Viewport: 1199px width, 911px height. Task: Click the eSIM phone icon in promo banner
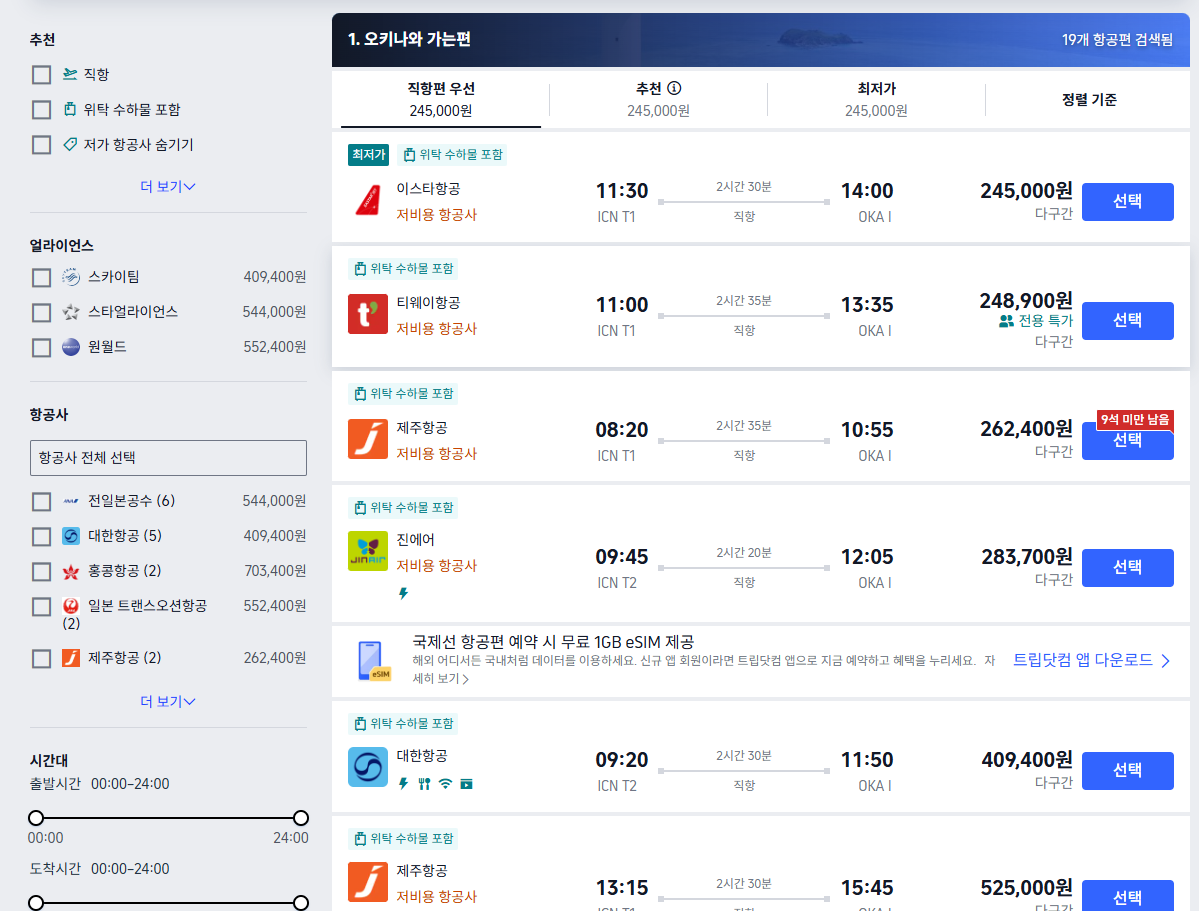click(373, 661)
